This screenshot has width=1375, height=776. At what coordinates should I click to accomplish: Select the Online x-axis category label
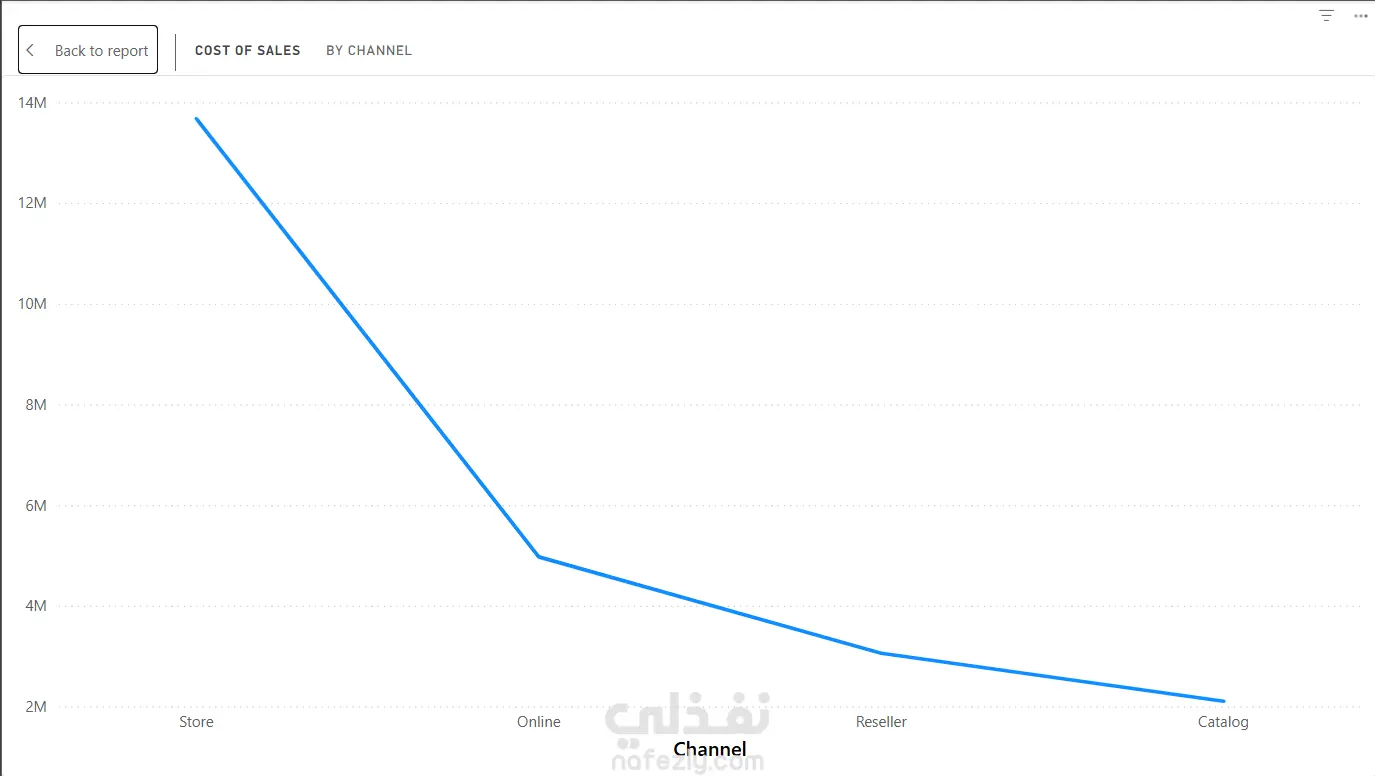[539, 722]
